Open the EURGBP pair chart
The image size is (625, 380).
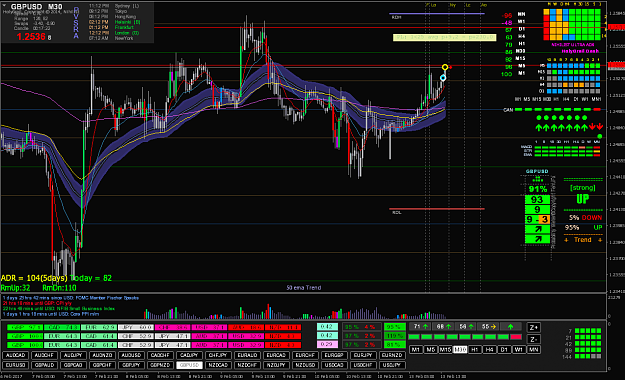coord(334,355)
